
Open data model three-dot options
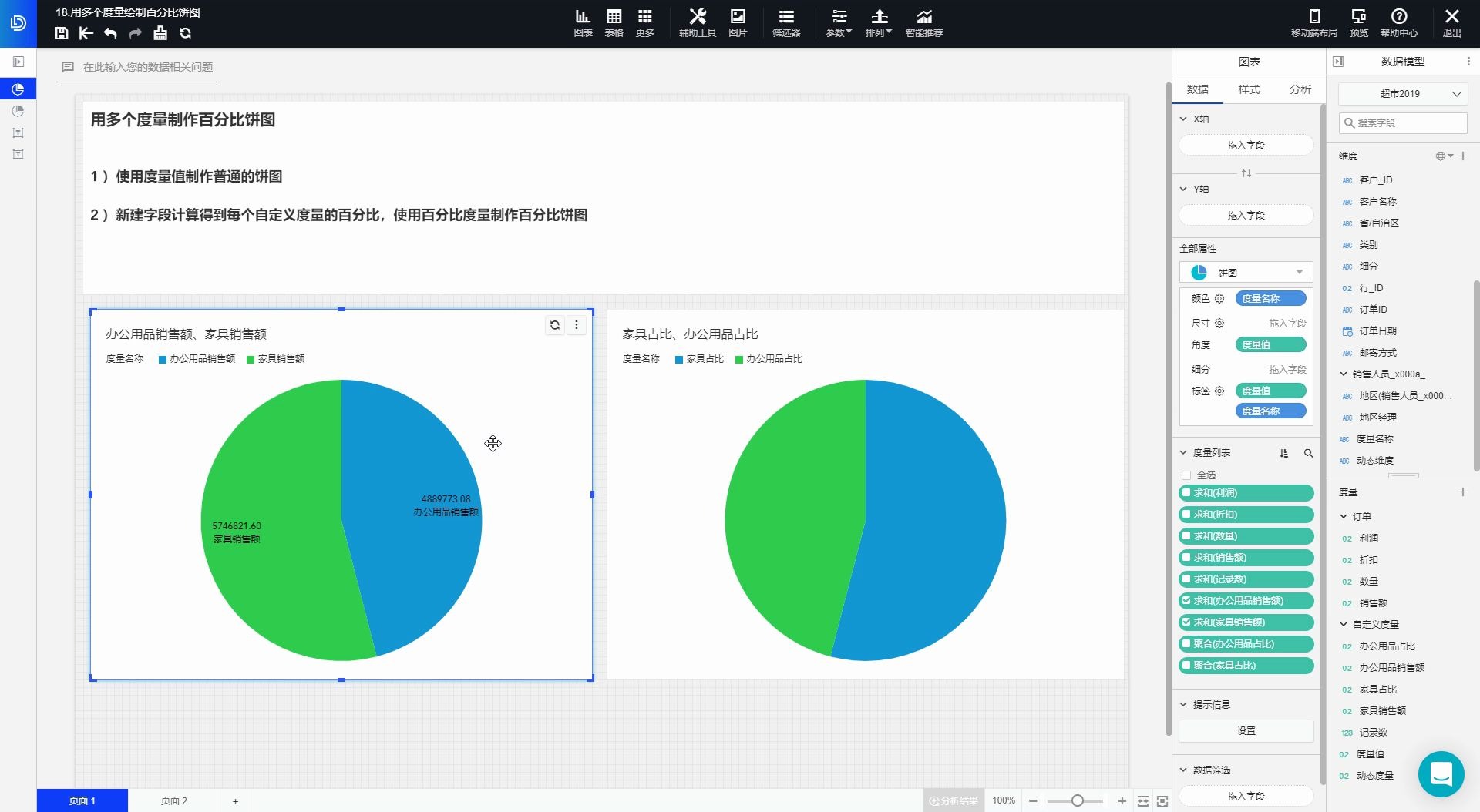click(x=1468, y=62)
